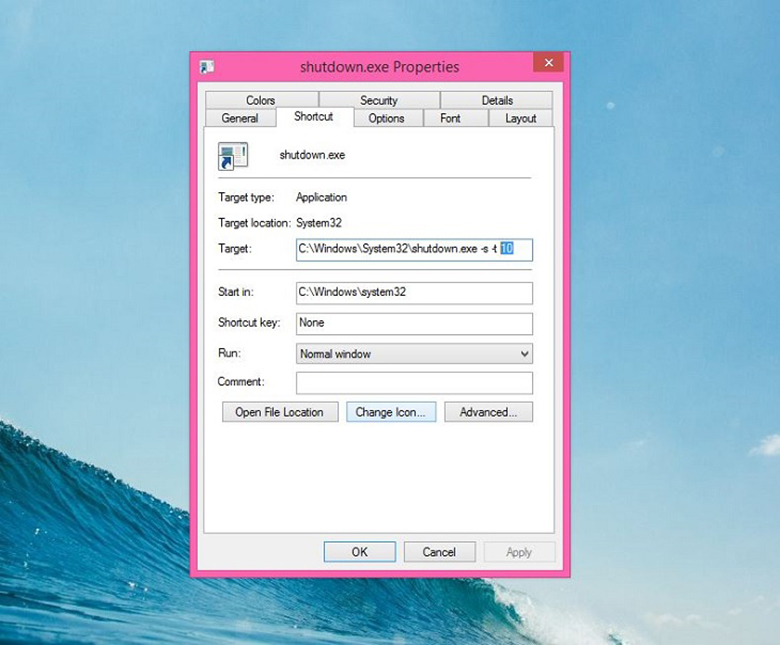Open the Options tab
The width and height of the screenshot is (780, 645).
[x=386, y=118]
